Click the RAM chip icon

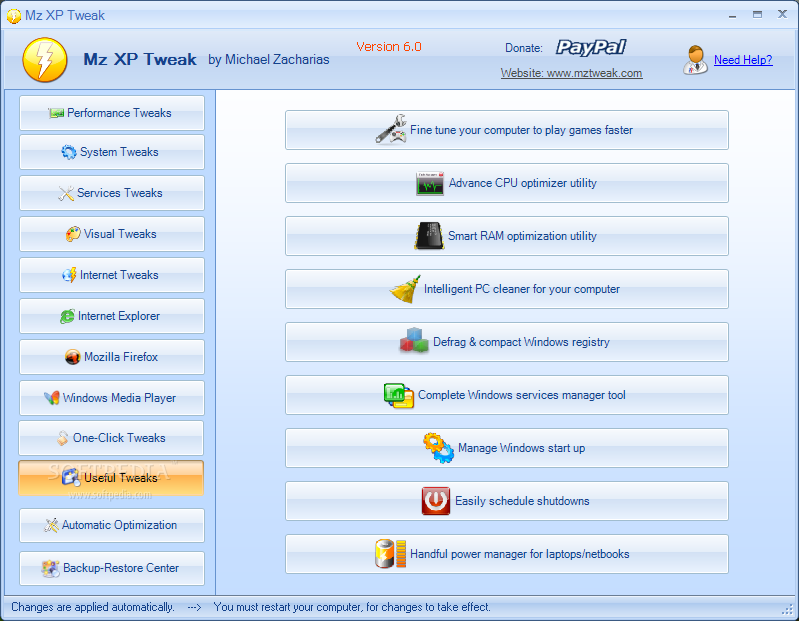point(430,236)
